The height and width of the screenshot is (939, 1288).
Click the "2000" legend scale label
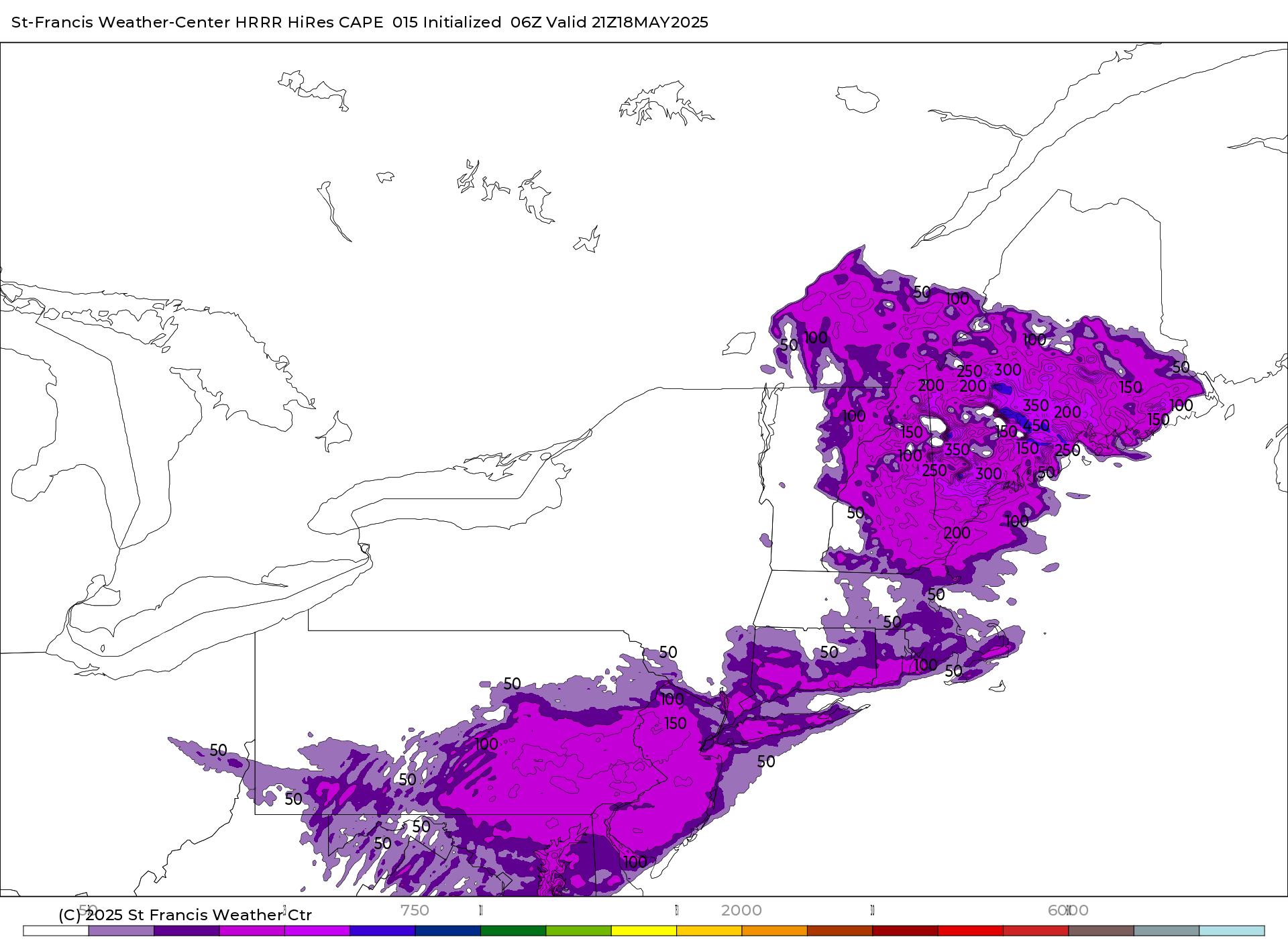[x=741, y=910]
